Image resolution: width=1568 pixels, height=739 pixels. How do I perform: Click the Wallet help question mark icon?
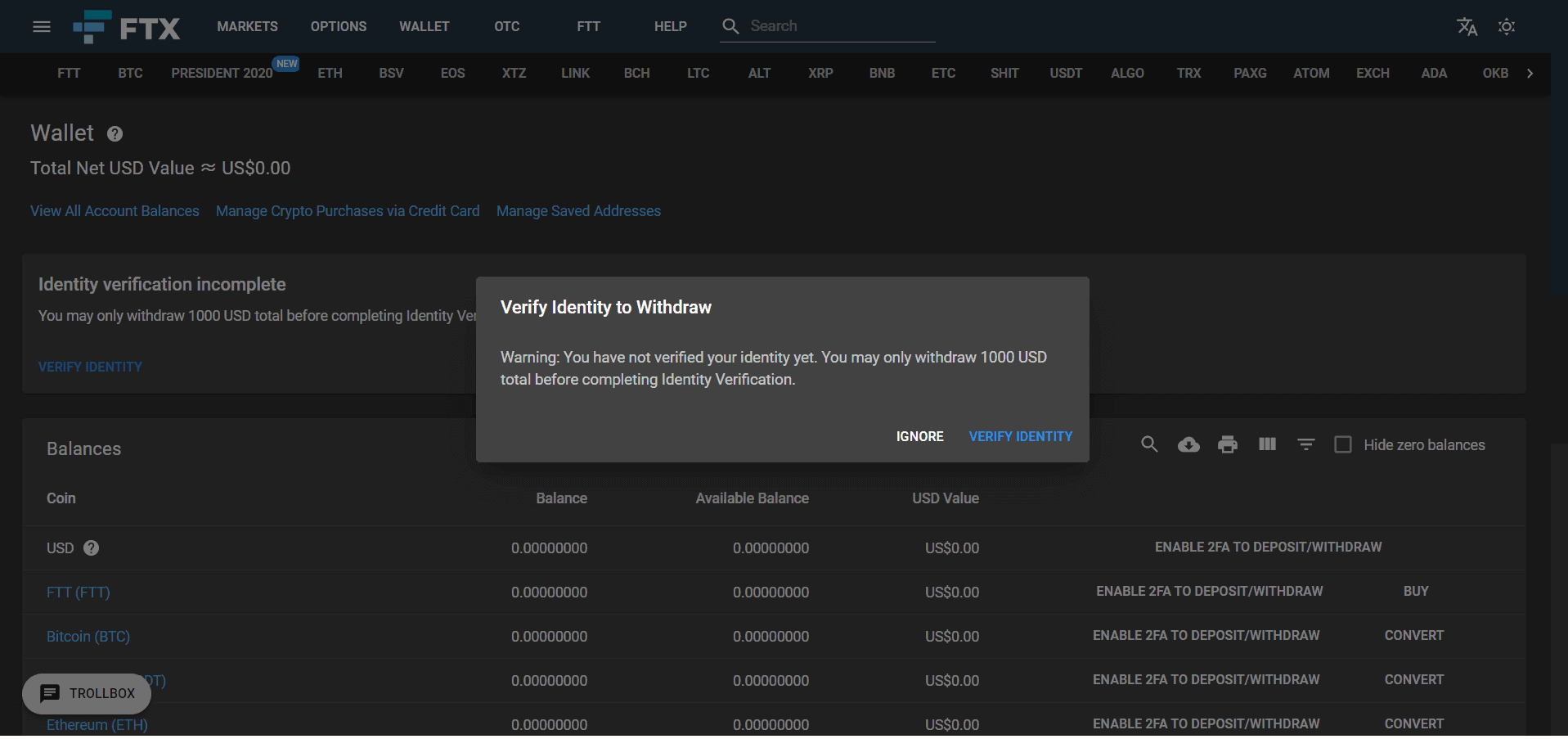[115, 133]
